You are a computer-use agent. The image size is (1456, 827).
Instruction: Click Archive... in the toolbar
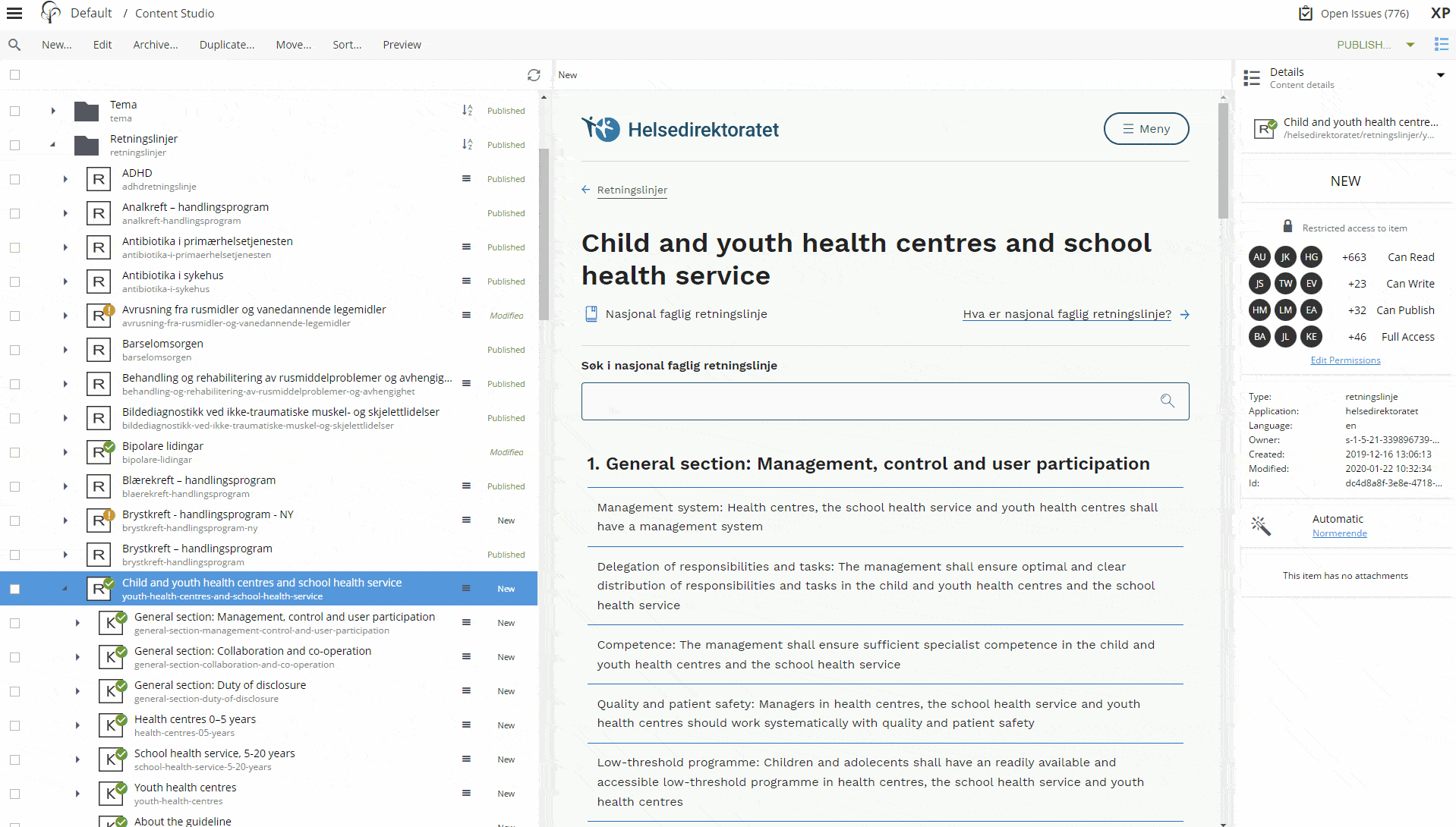(156, 45)
